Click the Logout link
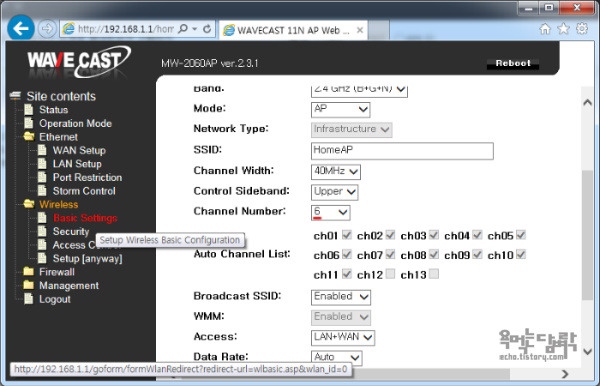 [x=55, y=299]
